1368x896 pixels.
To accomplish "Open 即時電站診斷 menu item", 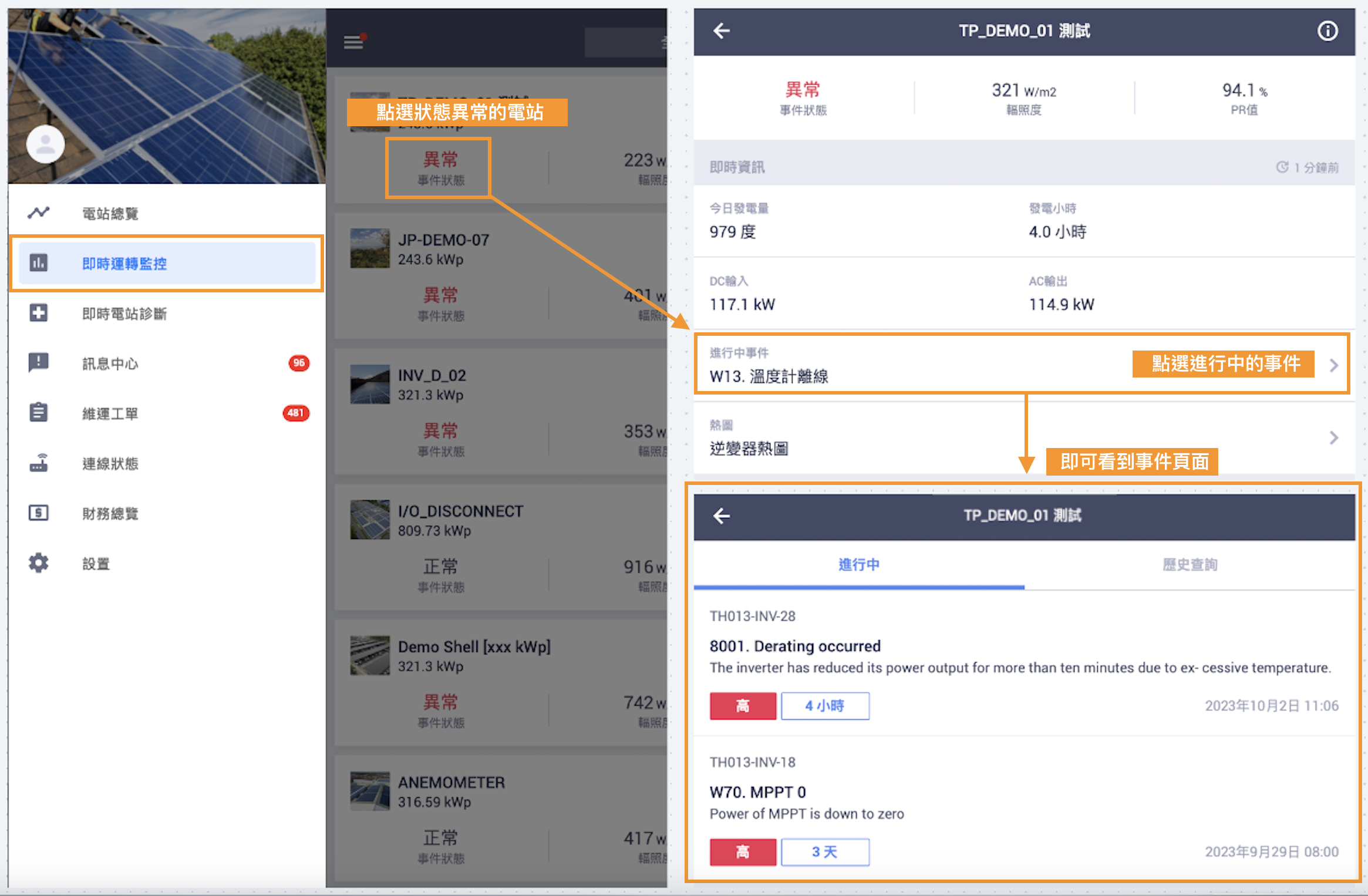I will tap(167, 314).
